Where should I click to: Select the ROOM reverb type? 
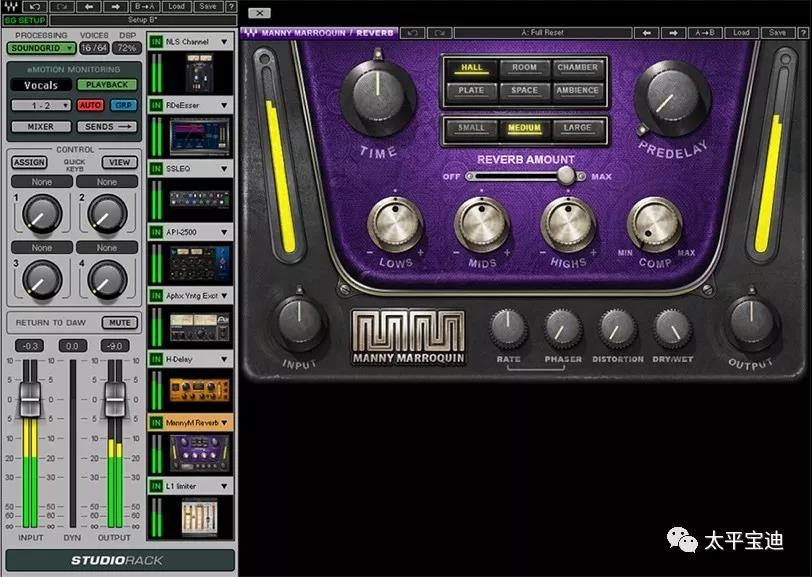[x=524, y=68]
